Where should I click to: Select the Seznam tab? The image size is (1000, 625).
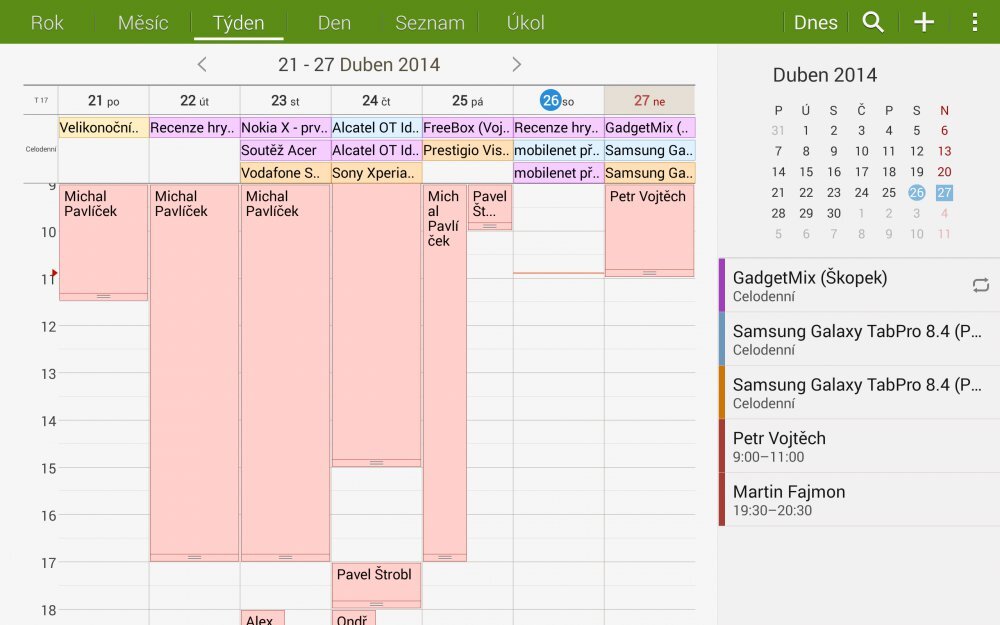429,22
